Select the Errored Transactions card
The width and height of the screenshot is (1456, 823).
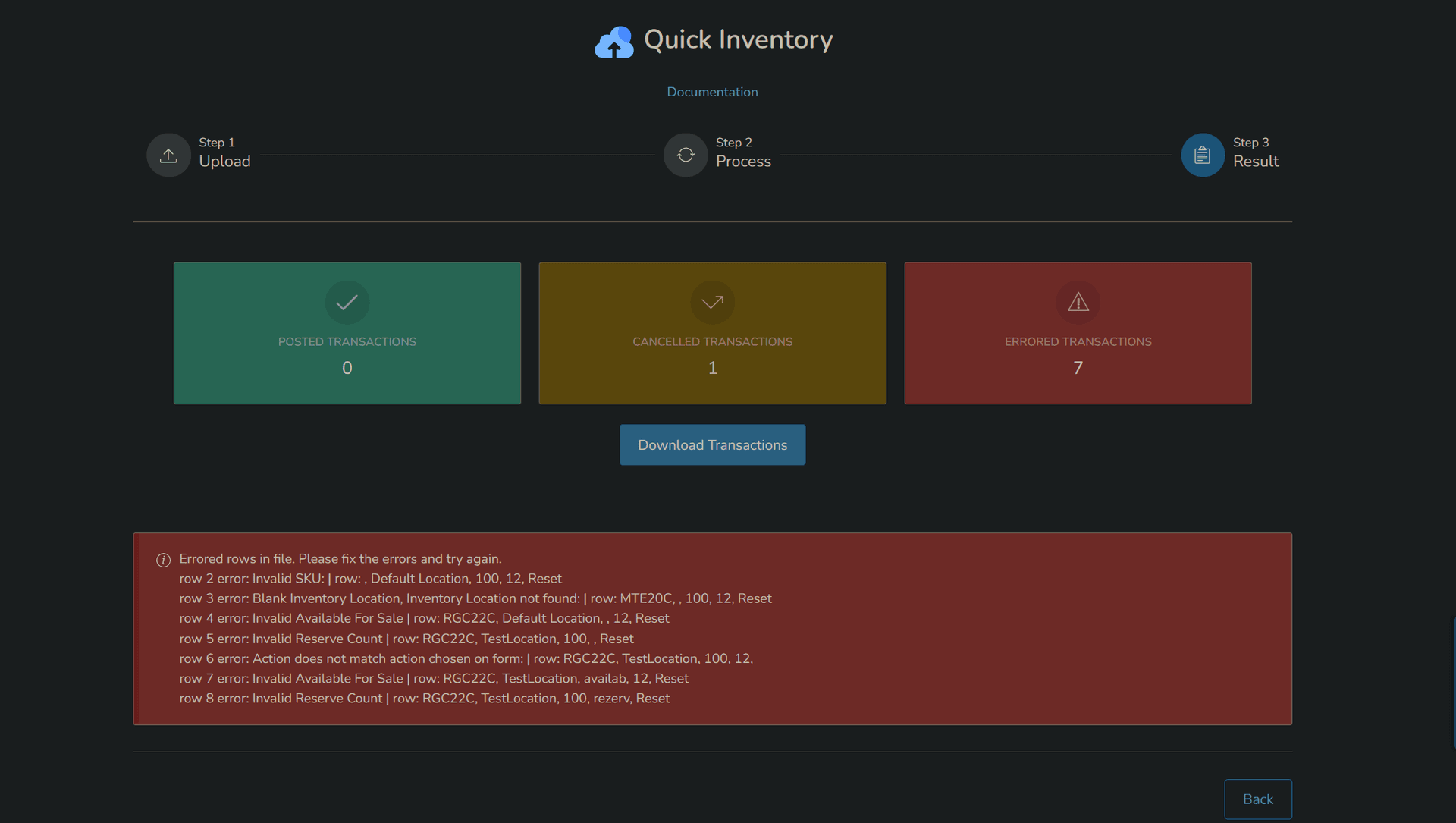coord(1078,333)
